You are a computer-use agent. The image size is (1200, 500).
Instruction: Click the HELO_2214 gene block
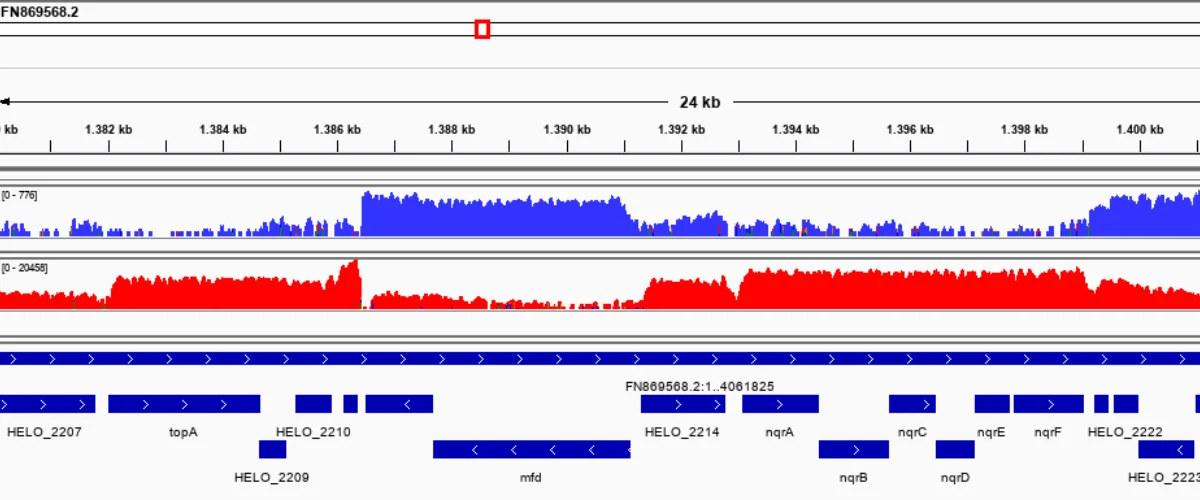pos(683,404)
